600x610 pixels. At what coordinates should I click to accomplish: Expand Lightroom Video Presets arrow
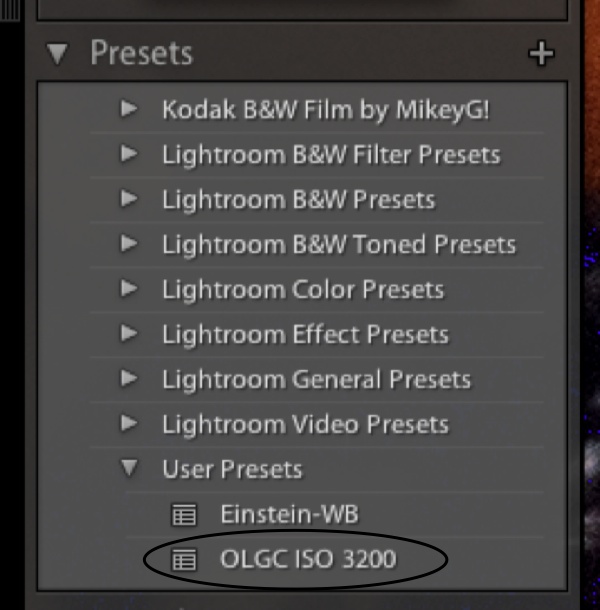click(x=129, y=425)
